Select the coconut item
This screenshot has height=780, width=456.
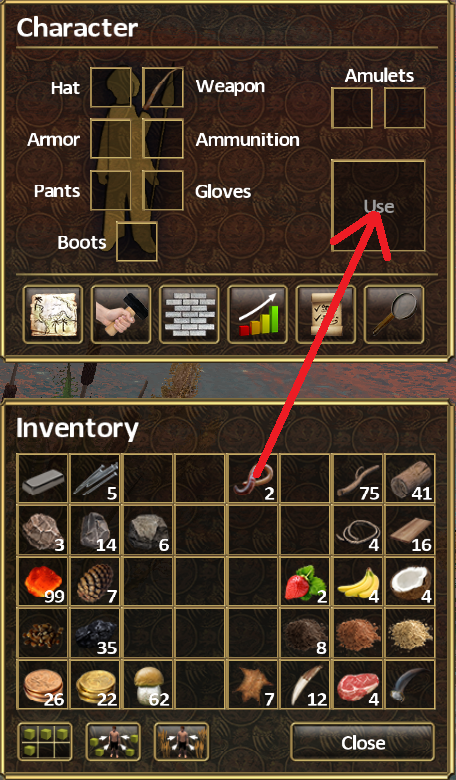pos(410,582)
